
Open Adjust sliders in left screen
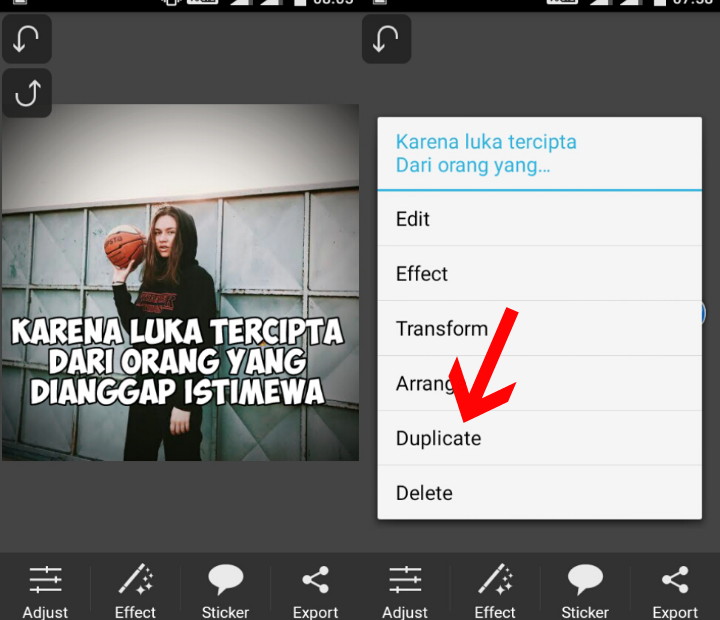pos(45,592)
